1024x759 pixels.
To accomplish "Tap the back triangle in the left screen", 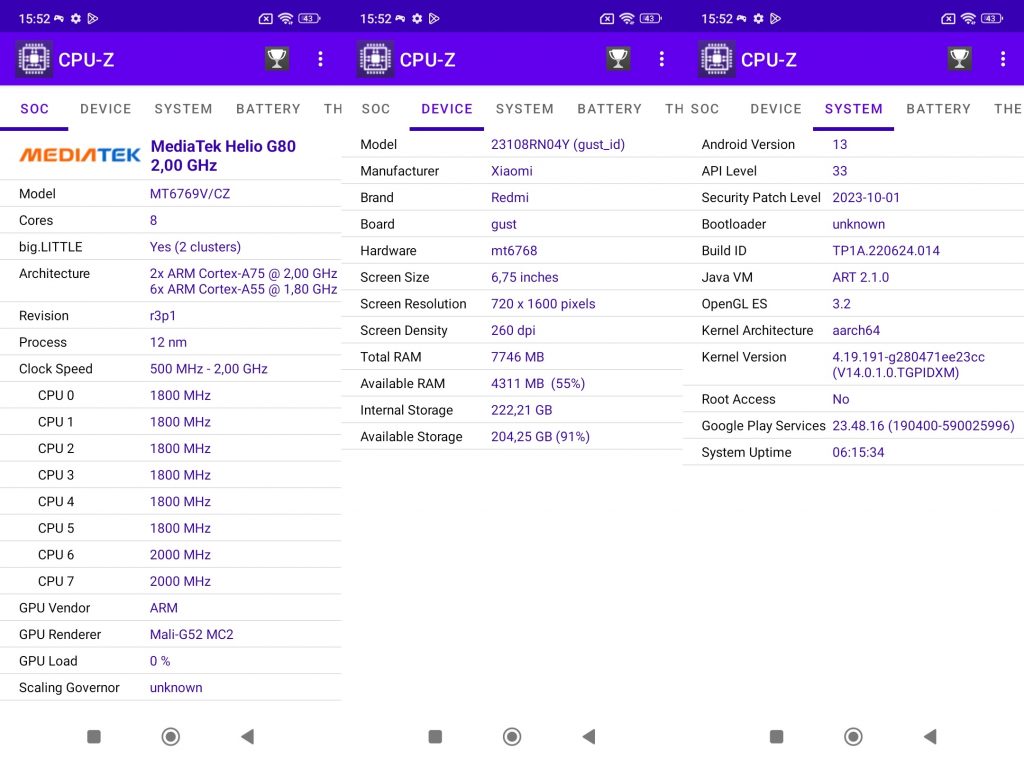I will pos(248,737).
